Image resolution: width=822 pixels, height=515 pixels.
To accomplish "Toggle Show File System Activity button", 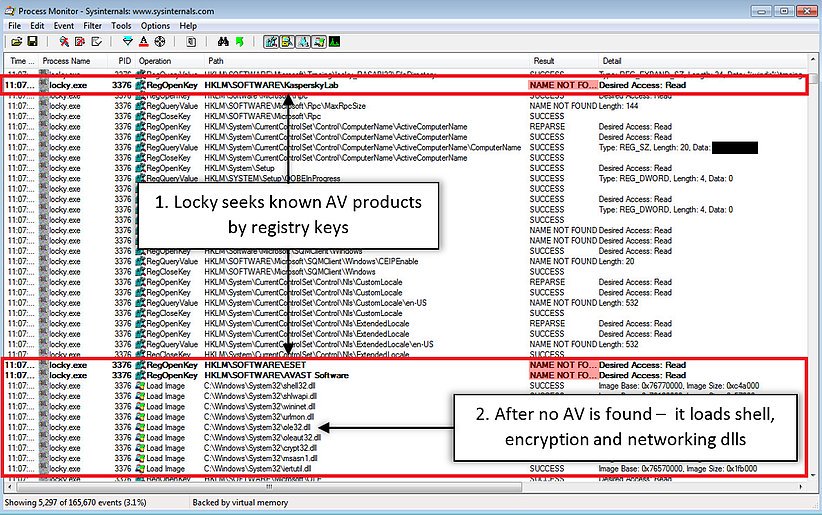I will (x=287, y=41).
